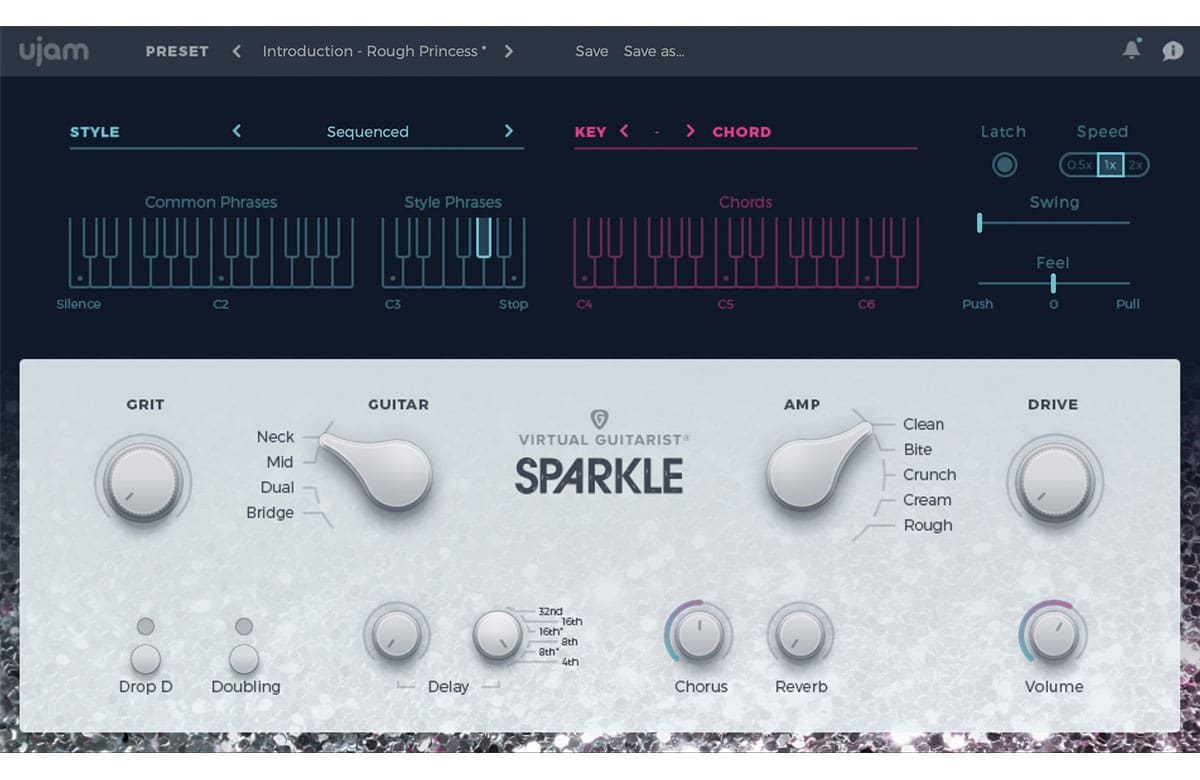Viewport: 1200px width, 780px height.
Task: Click the highlighted Style Phrases key
Action: [484, 238]
